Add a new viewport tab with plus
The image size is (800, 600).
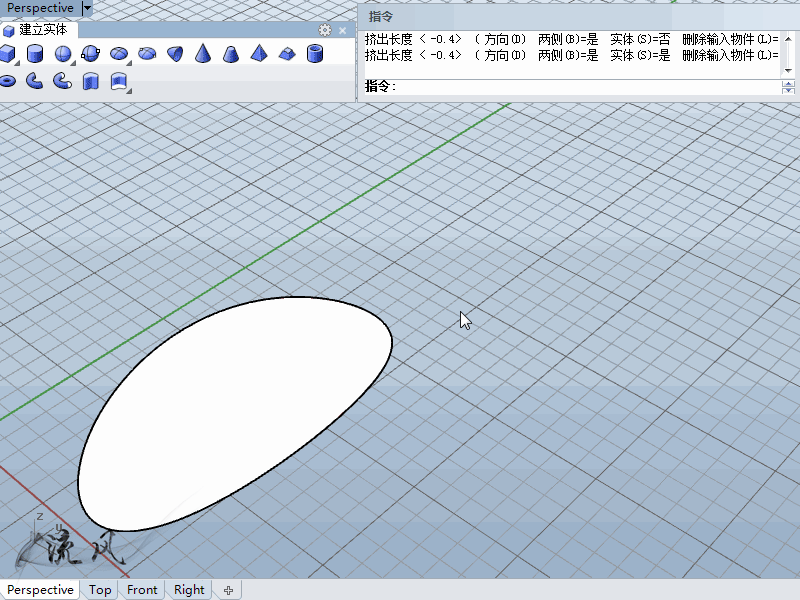pos(228,590)
